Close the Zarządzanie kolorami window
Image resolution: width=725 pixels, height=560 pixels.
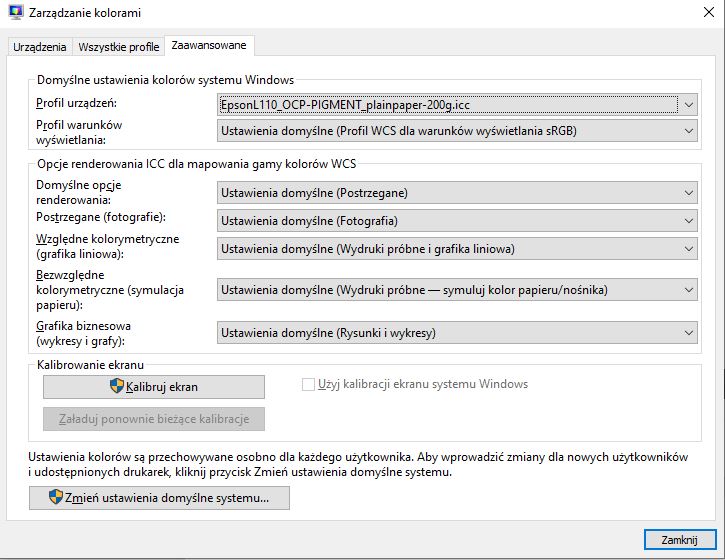(x=709, y=12)
